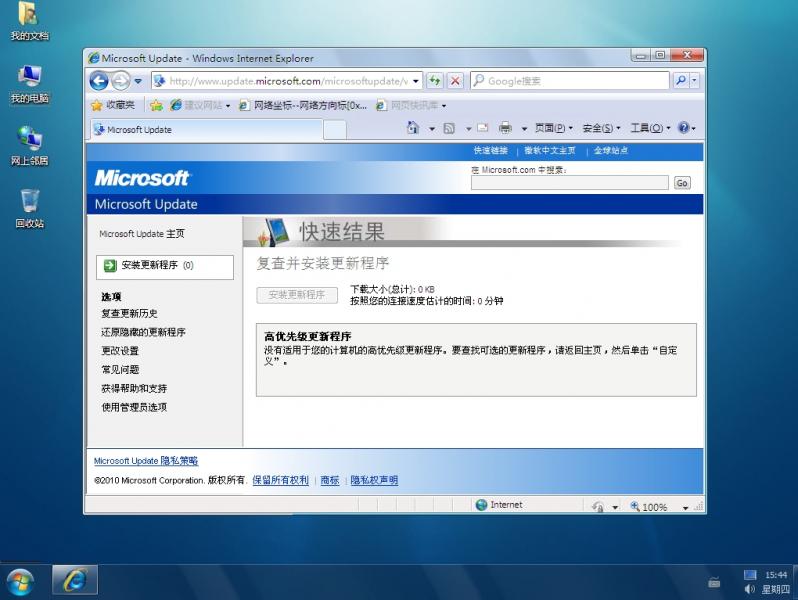
Task: Click the Print icon
Action: [x=505, y=128]
